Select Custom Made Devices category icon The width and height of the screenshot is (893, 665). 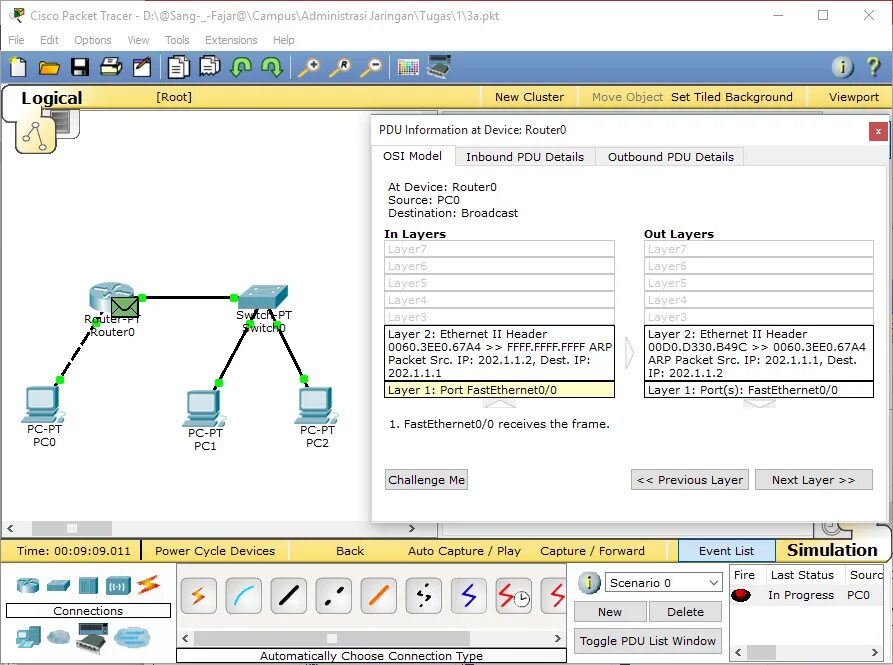tap(92, 638)
